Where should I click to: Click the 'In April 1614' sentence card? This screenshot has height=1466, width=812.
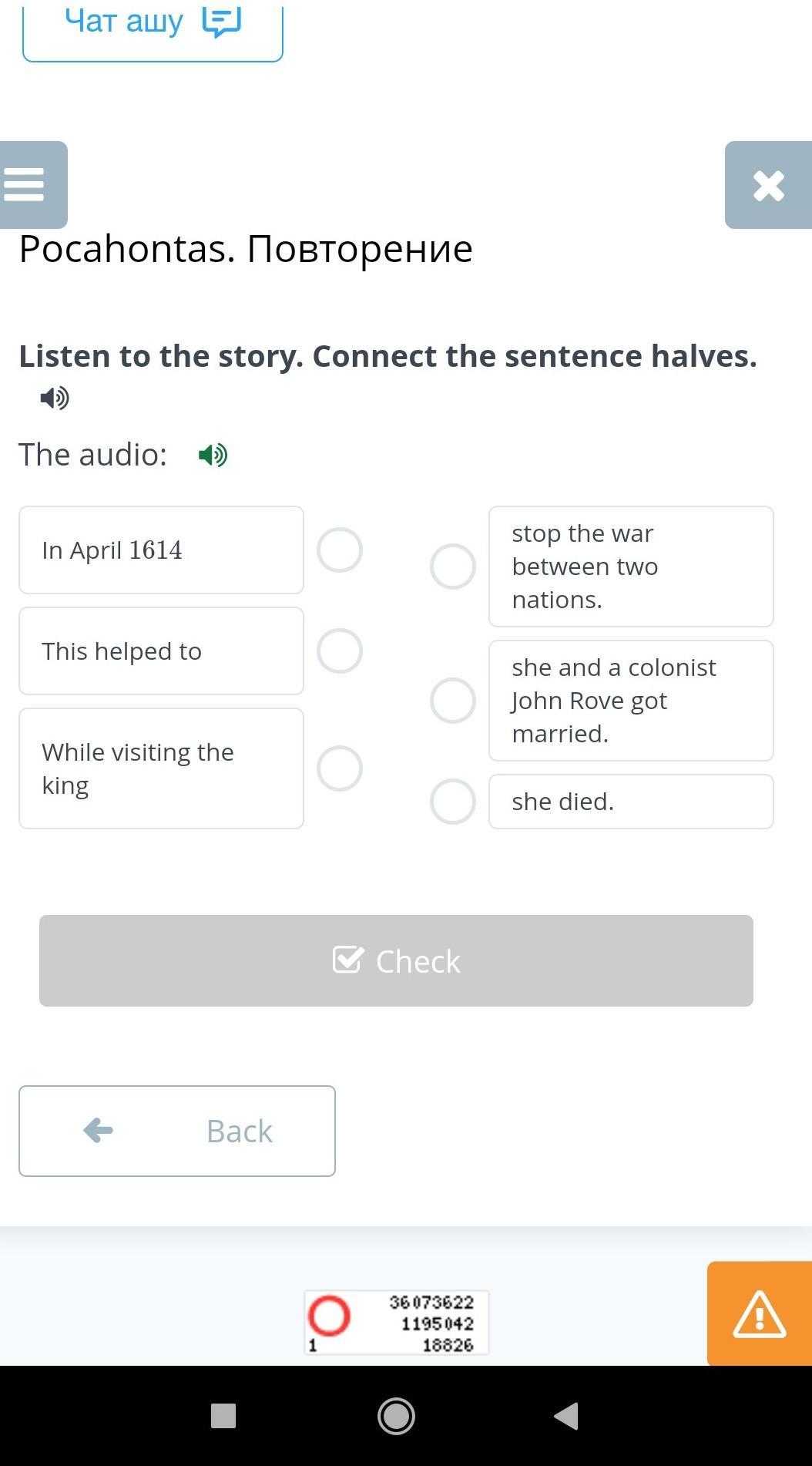tap(161, 550)
